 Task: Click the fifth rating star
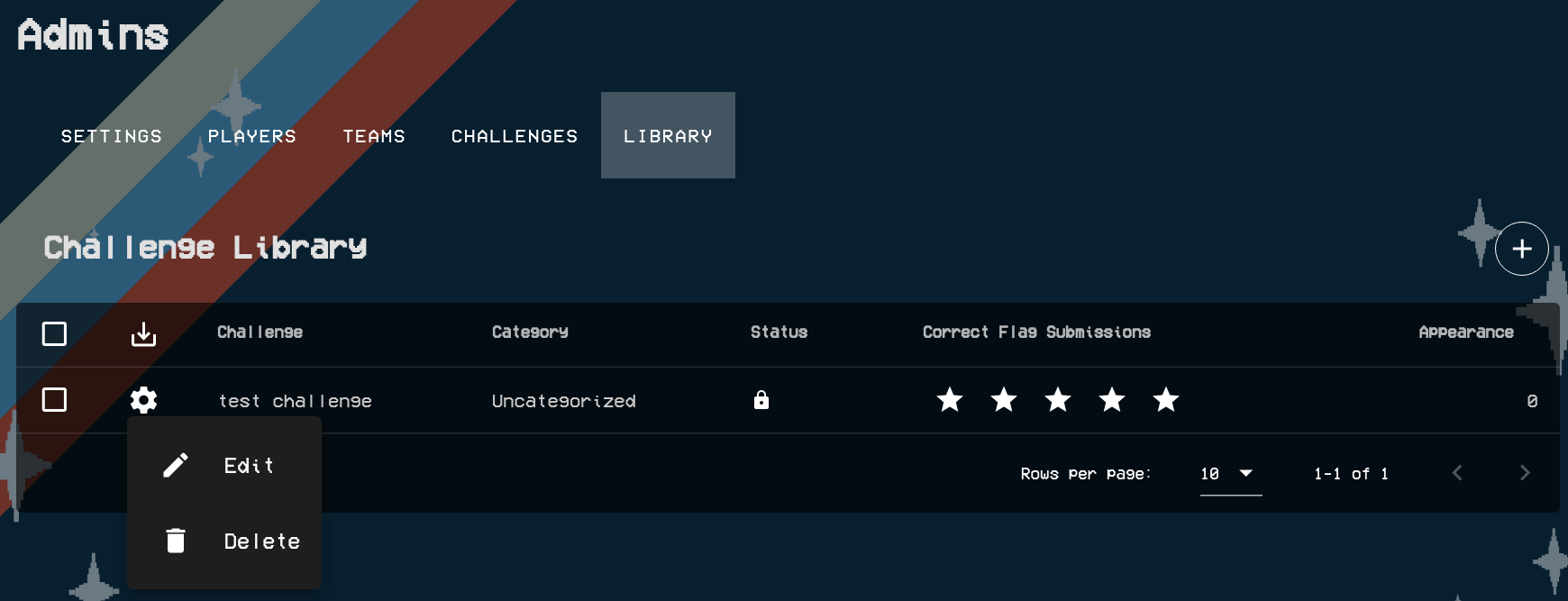pos(1166,399)
